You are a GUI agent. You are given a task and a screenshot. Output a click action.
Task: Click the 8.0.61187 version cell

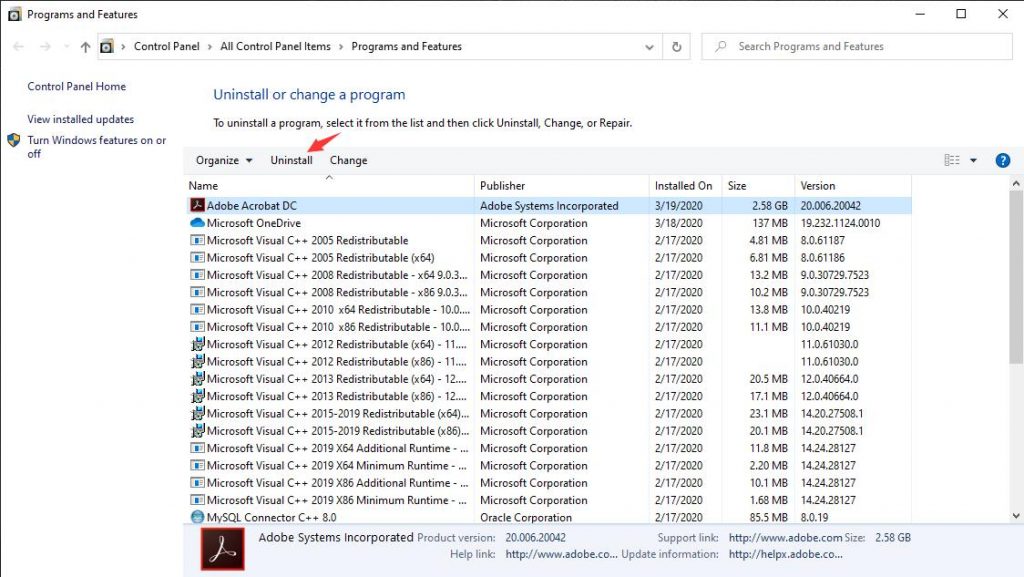[822, 240]
